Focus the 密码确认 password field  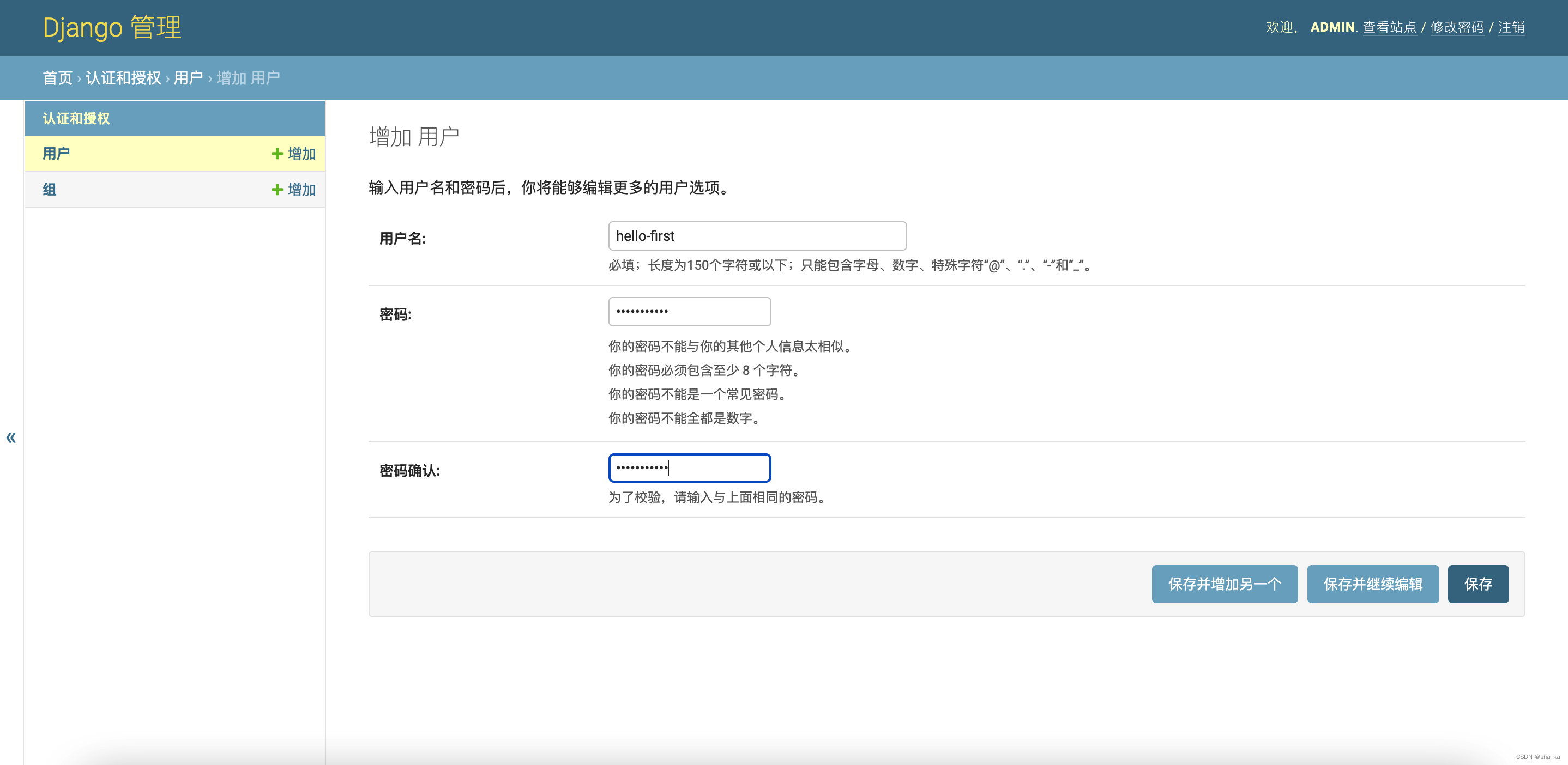point(690,467)
